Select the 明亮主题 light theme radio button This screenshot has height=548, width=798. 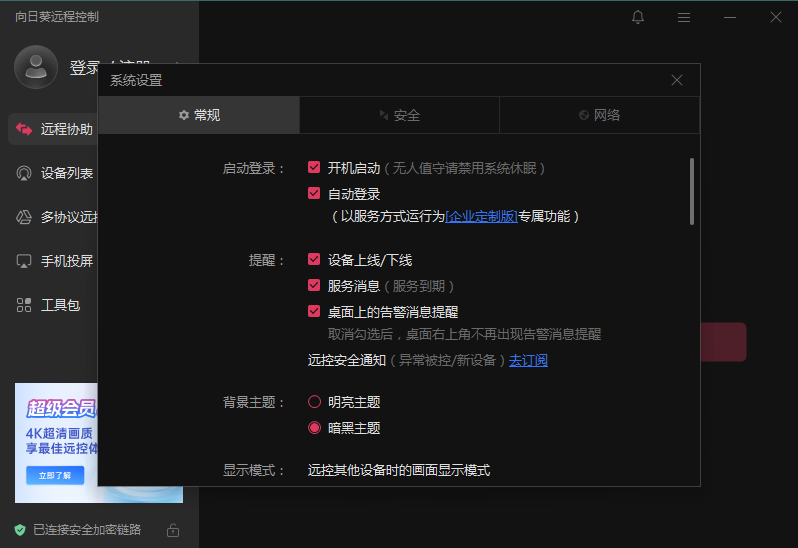(x=314, y=402)
